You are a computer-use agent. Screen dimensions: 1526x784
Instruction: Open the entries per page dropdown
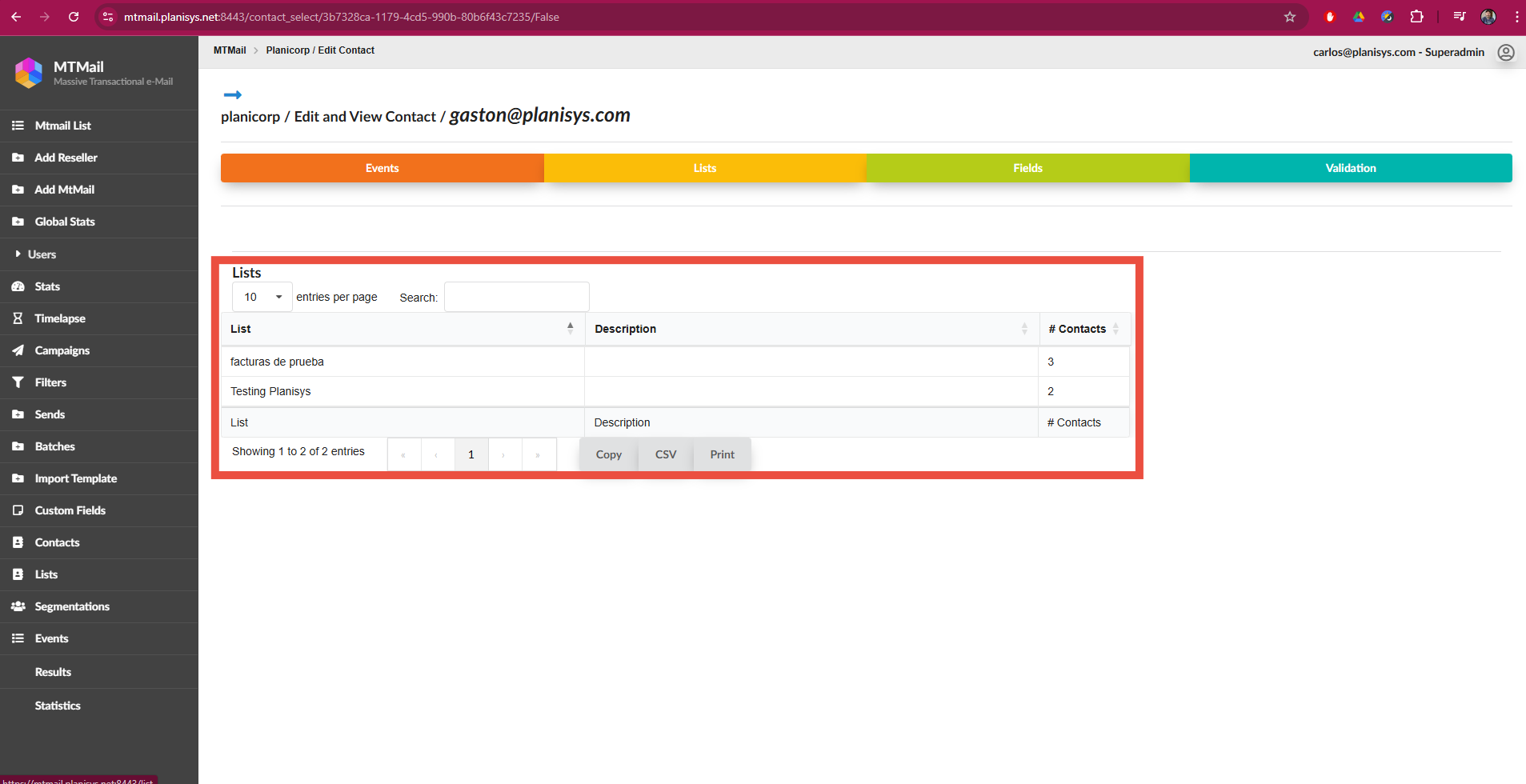[x=262, y=297]
